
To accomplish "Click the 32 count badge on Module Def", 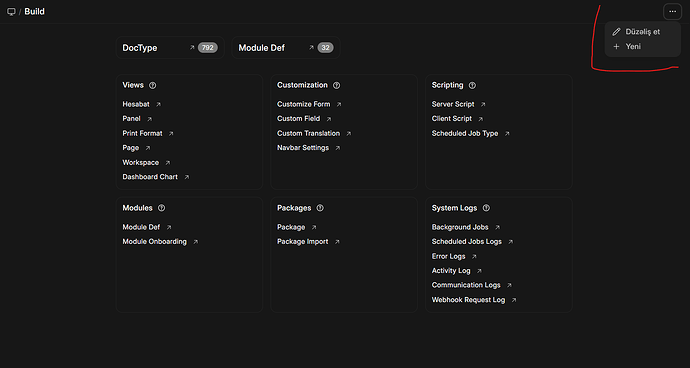I will [x=325, y=48].
